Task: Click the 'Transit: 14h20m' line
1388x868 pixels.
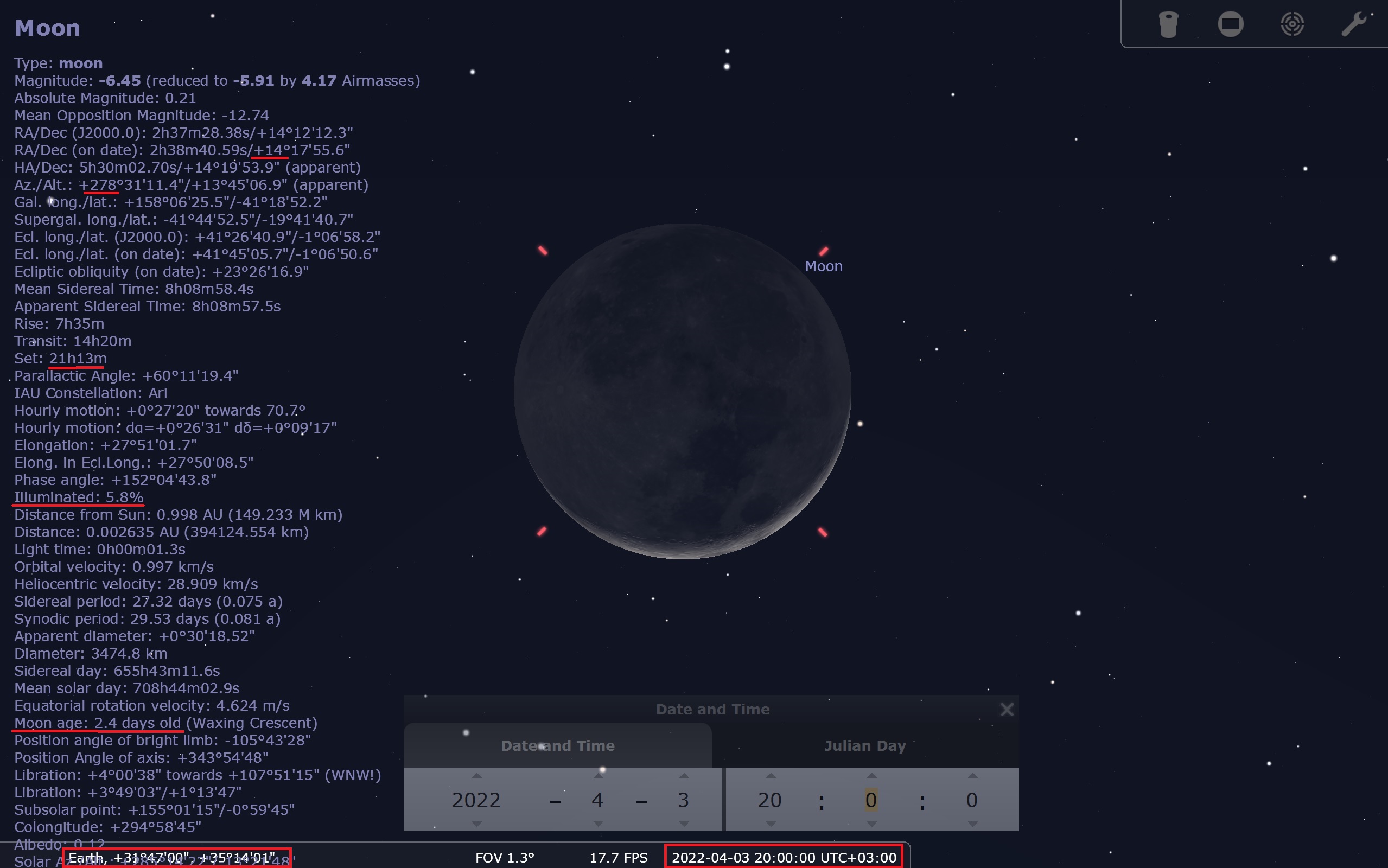Action: tap(73, 341)
